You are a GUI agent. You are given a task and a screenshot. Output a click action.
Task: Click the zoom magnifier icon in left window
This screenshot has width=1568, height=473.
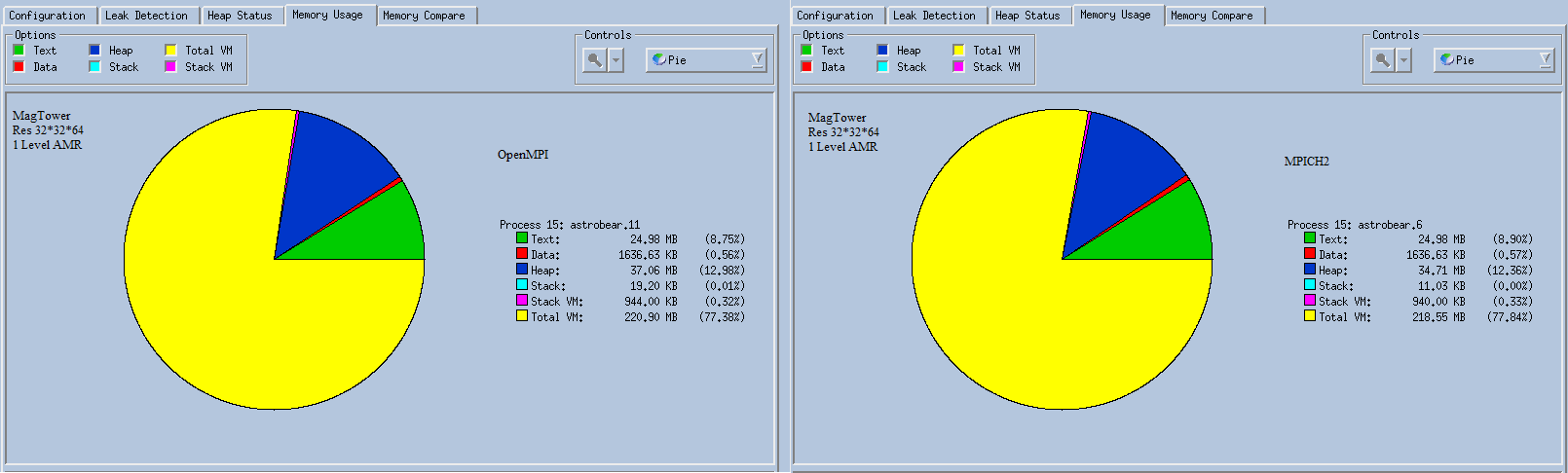click(594, 60)
